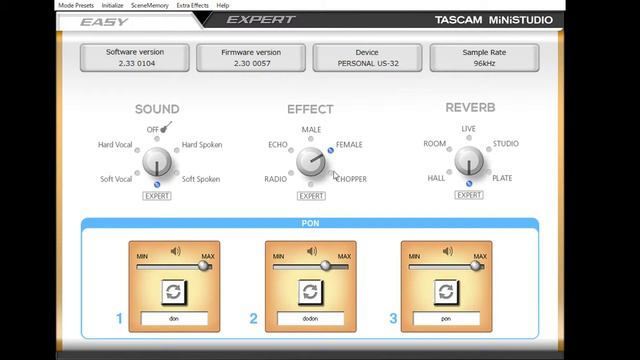The width and height of the screenshot is (640, 360).
Task: Click the STUDIO reverb label
Action: (x=506, y=144)
